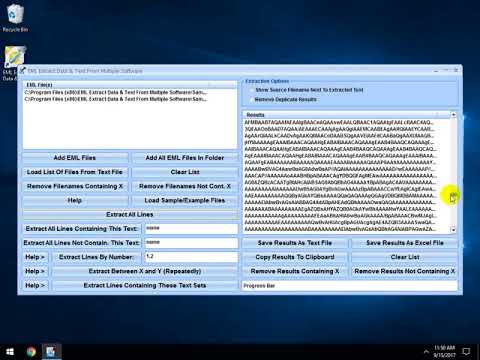The width and height of the screenshot is (480, 360).
Task: Click the Results scrollbar up arrow
Action: (453, 115)
